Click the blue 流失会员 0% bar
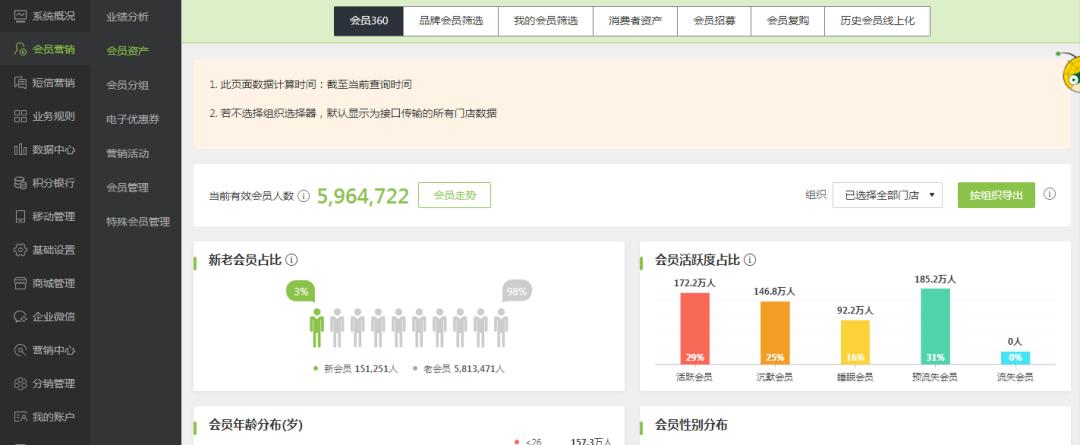The width and height of the screenshot is (1080, 445). tap(1015, 358)
